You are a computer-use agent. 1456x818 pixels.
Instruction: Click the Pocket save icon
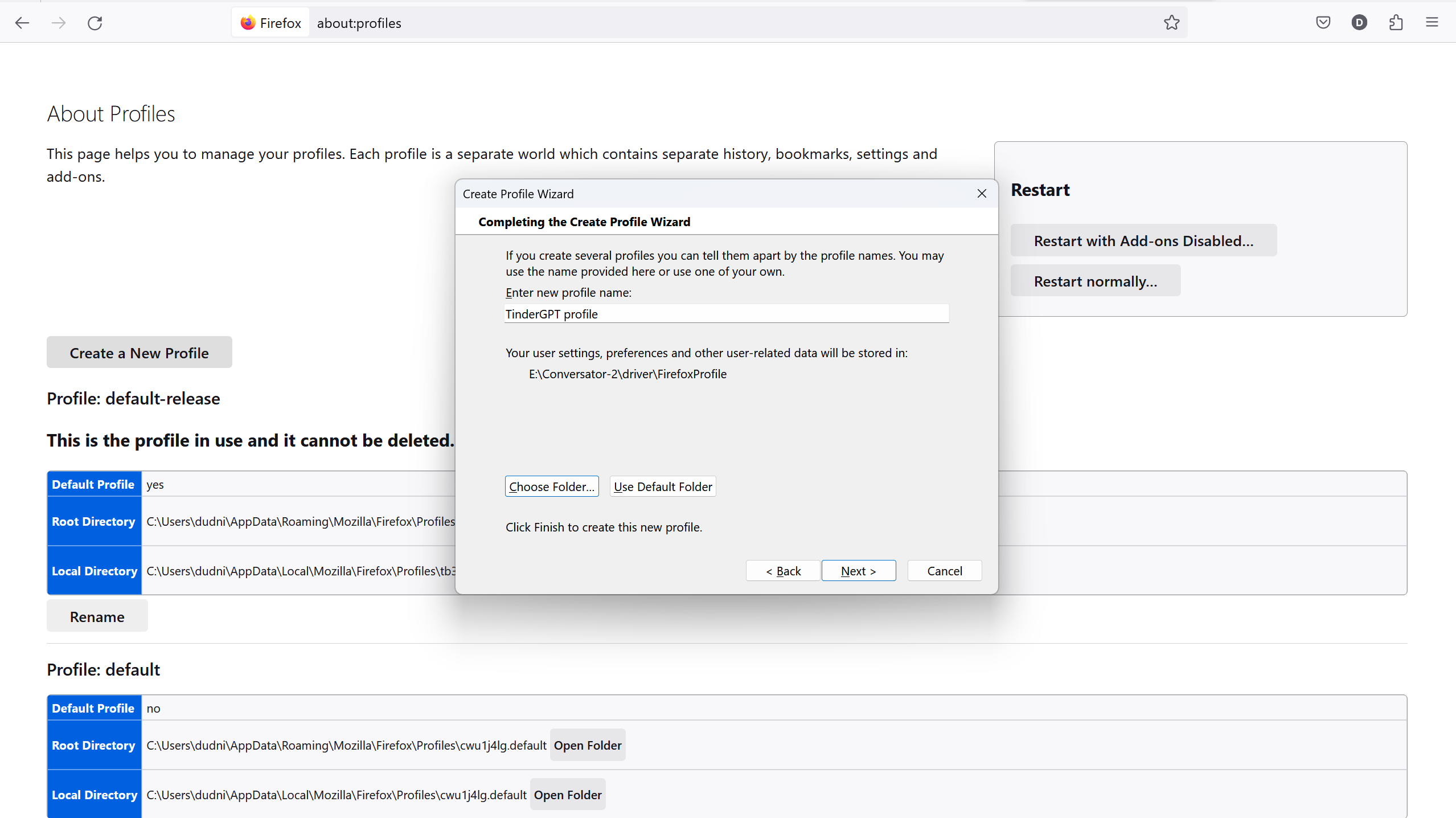click(1322, 22)
